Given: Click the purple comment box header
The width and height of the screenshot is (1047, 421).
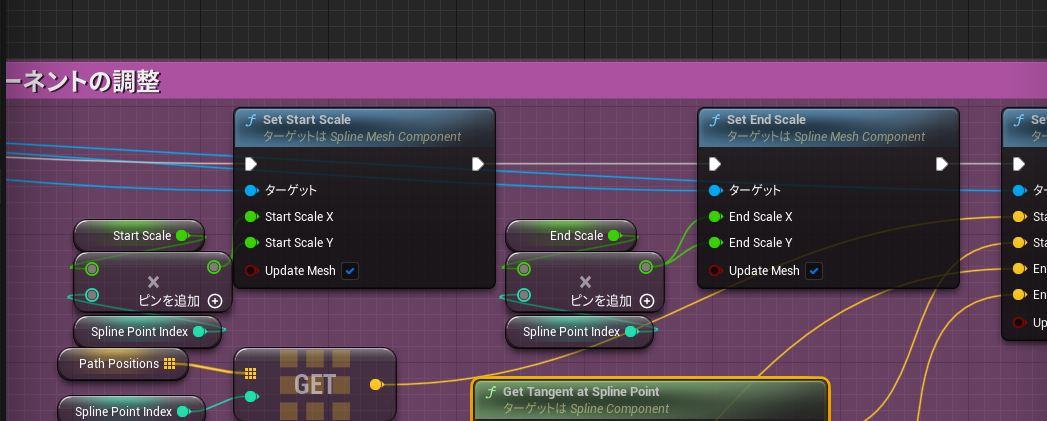Looking at the screenshot, I should pyautogui.click(x=526, y=82).
